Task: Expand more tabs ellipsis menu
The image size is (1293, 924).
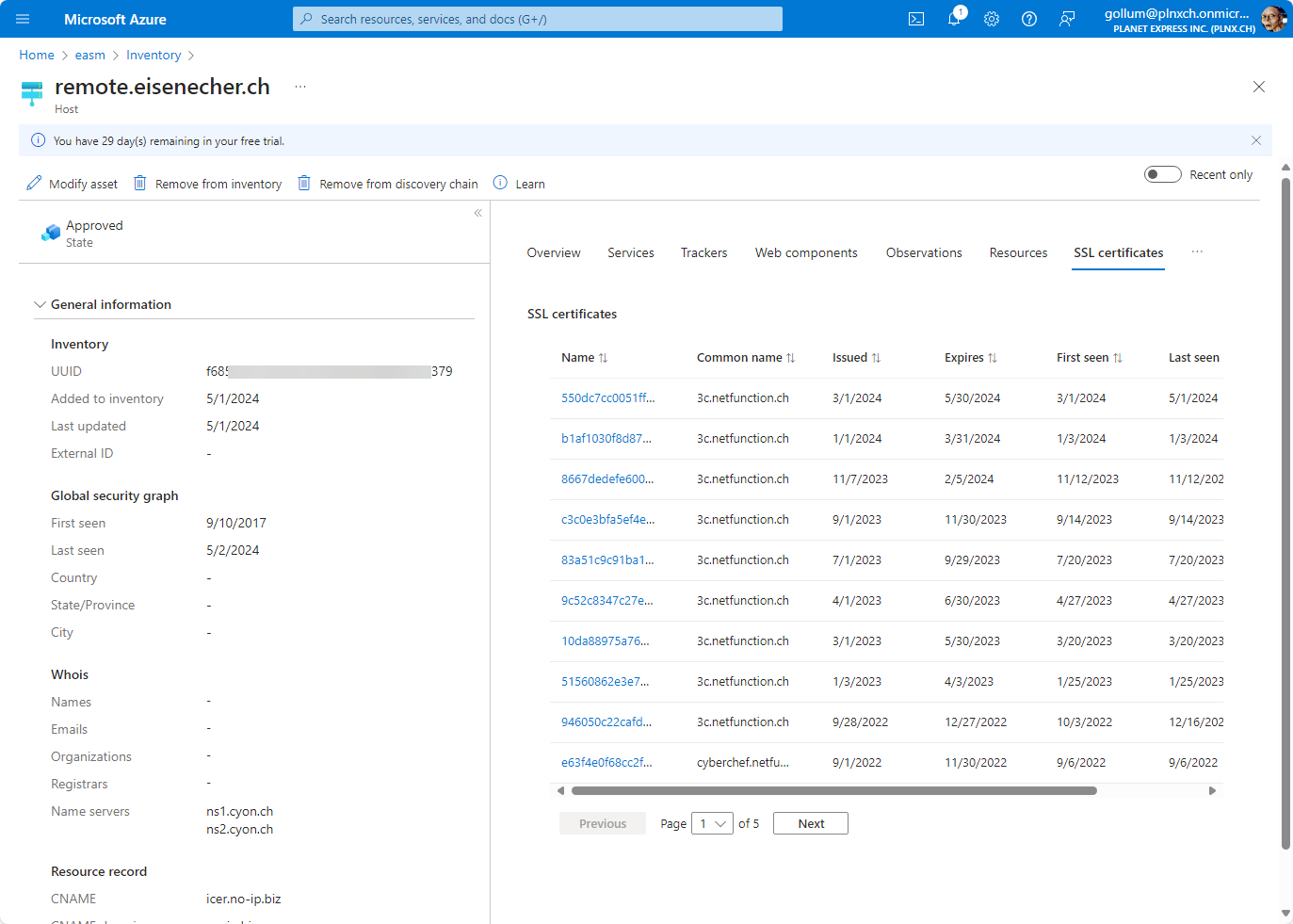Action: click(1197, 252)
